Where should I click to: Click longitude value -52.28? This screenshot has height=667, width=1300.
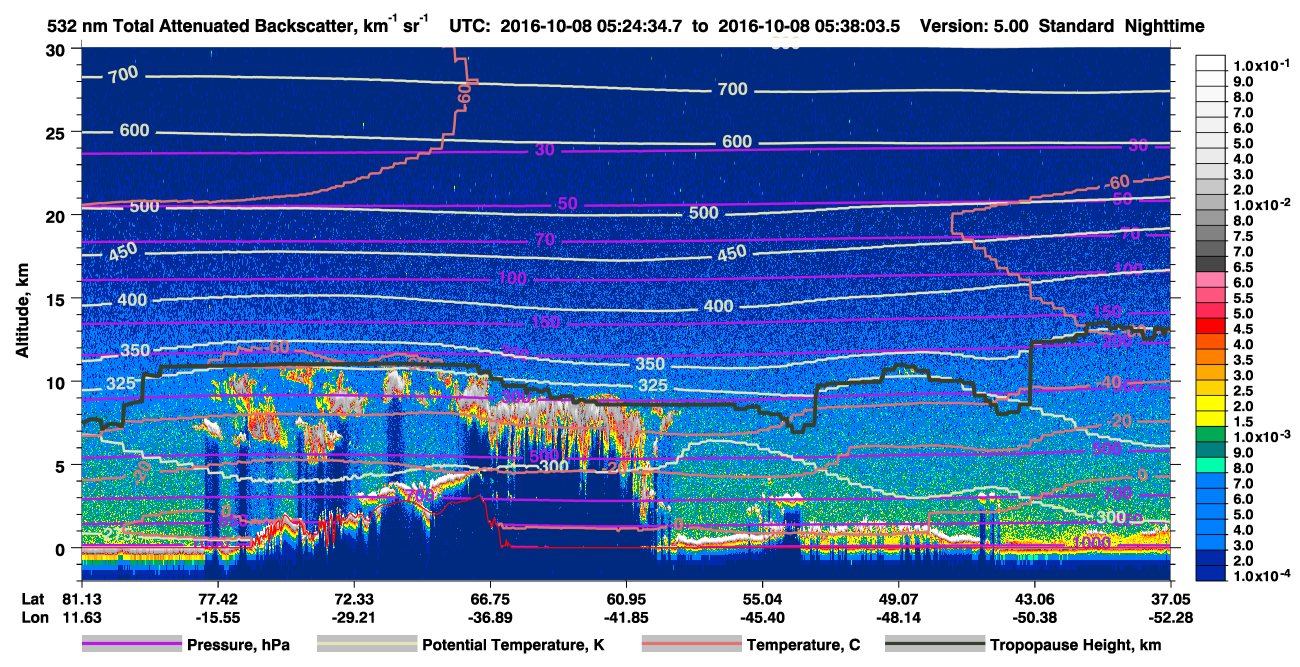(x=1171, y=617)
